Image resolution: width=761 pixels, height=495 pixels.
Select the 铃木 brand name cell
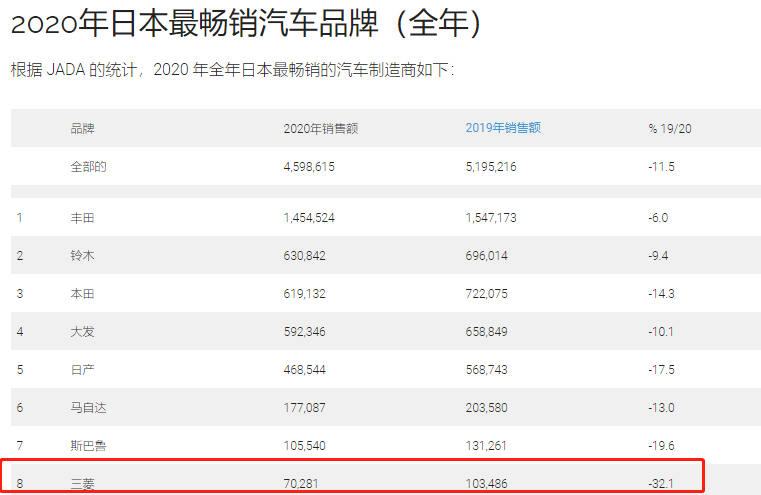point(82,256)
